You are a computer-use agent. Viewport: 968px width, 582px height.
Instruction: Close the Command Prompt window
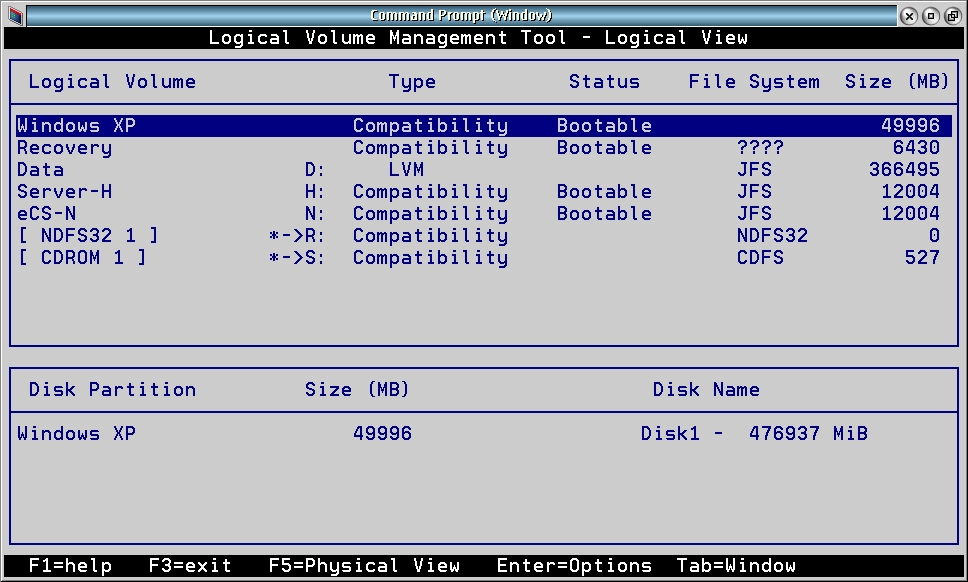[x=909, y=16]
